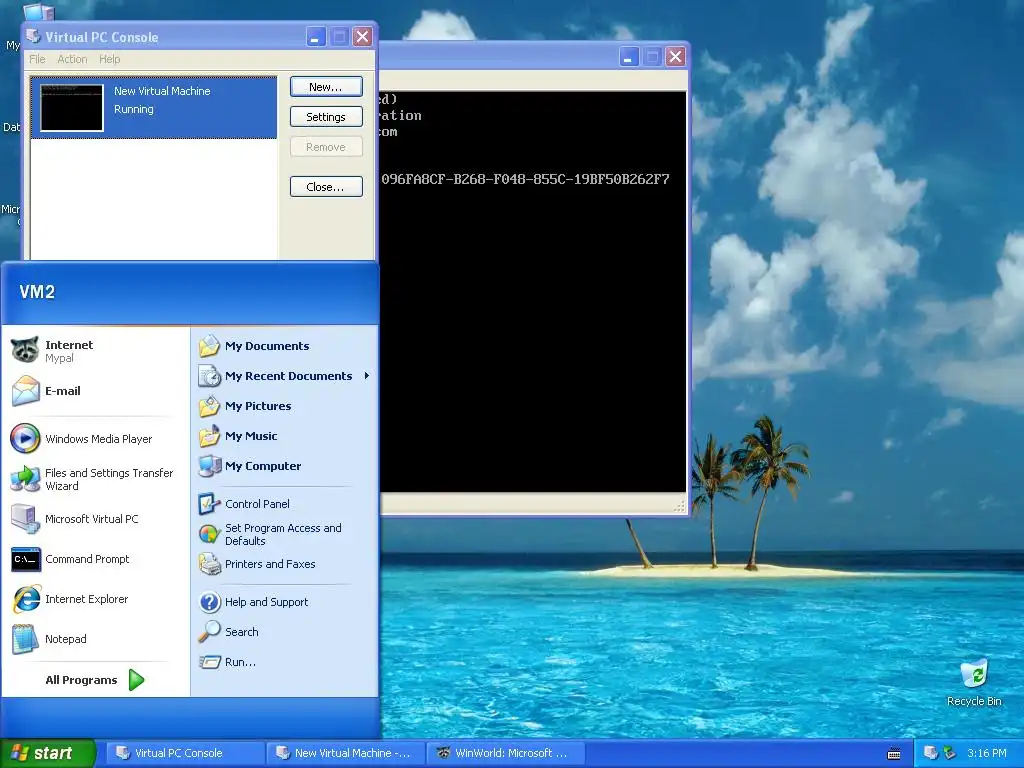Click Running status text in VM list
The image size is (1024, 768).
click(134, 109)
